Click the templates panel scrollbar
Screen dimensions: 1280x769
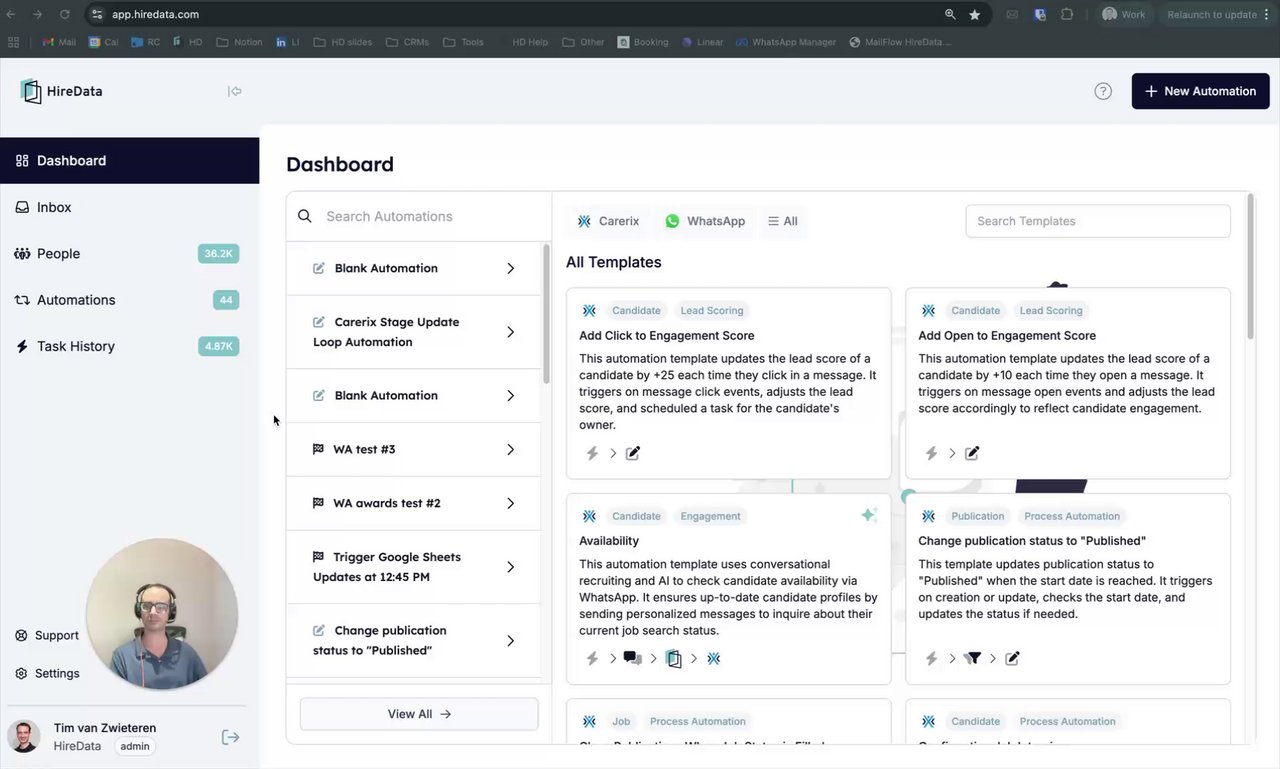(x=1250, y=266)
